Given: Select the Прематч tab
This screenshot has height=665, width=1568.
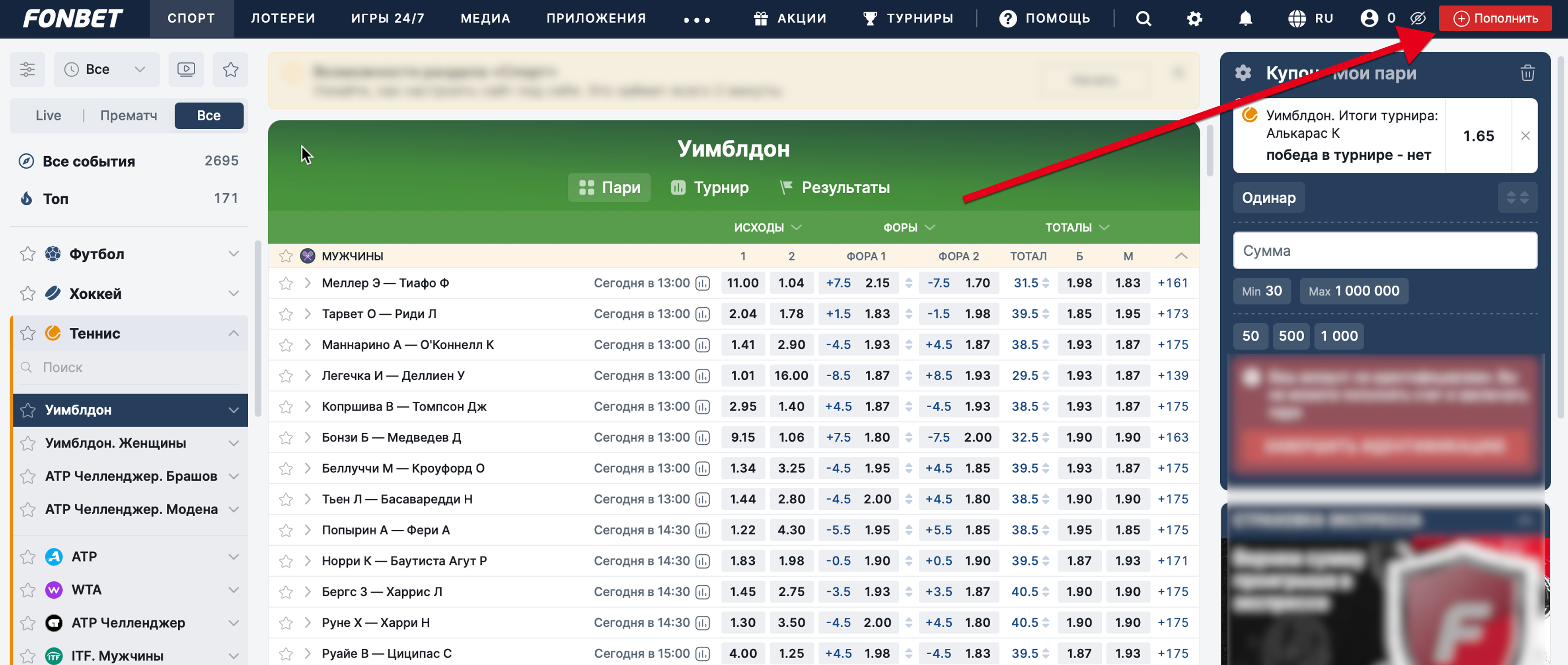Looking at the screenshot, I should tap(129, 116).
